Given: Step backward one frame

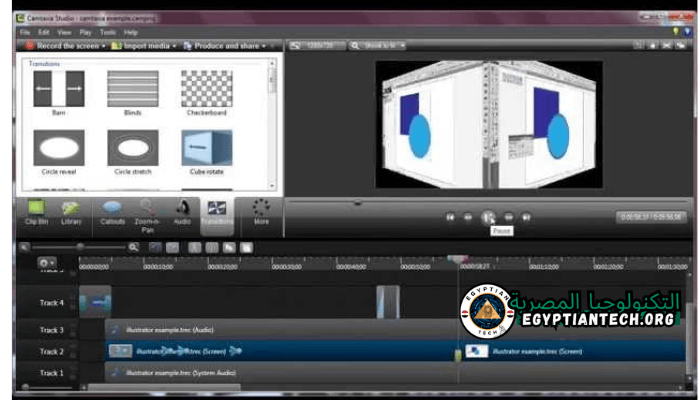Looking at the screenshot, I should [468, 217].
